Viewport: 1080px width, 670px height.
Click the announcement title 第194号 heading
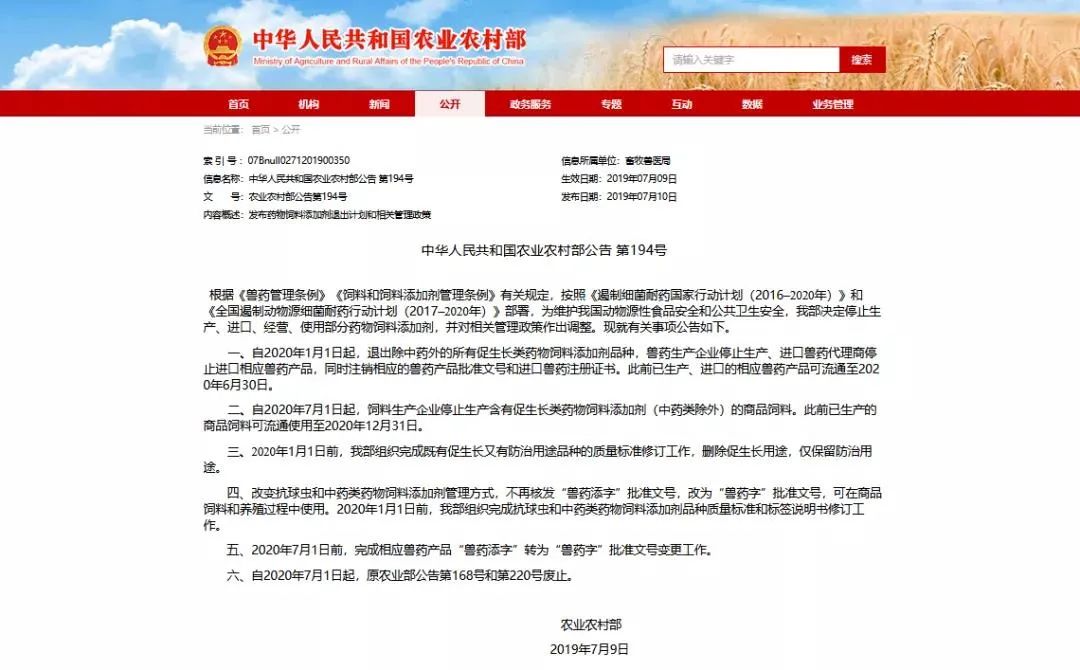coord(544,250)
